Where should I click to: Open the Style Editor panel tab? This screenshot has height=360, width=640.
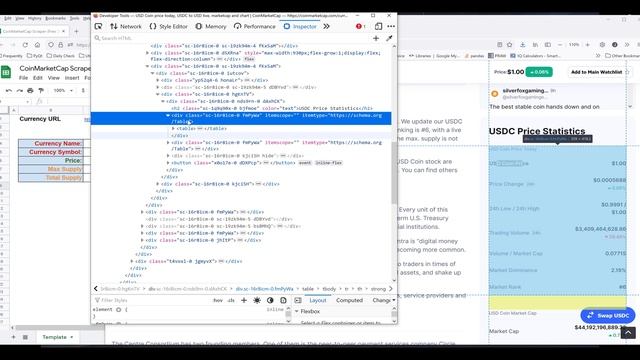click(168, 26)
